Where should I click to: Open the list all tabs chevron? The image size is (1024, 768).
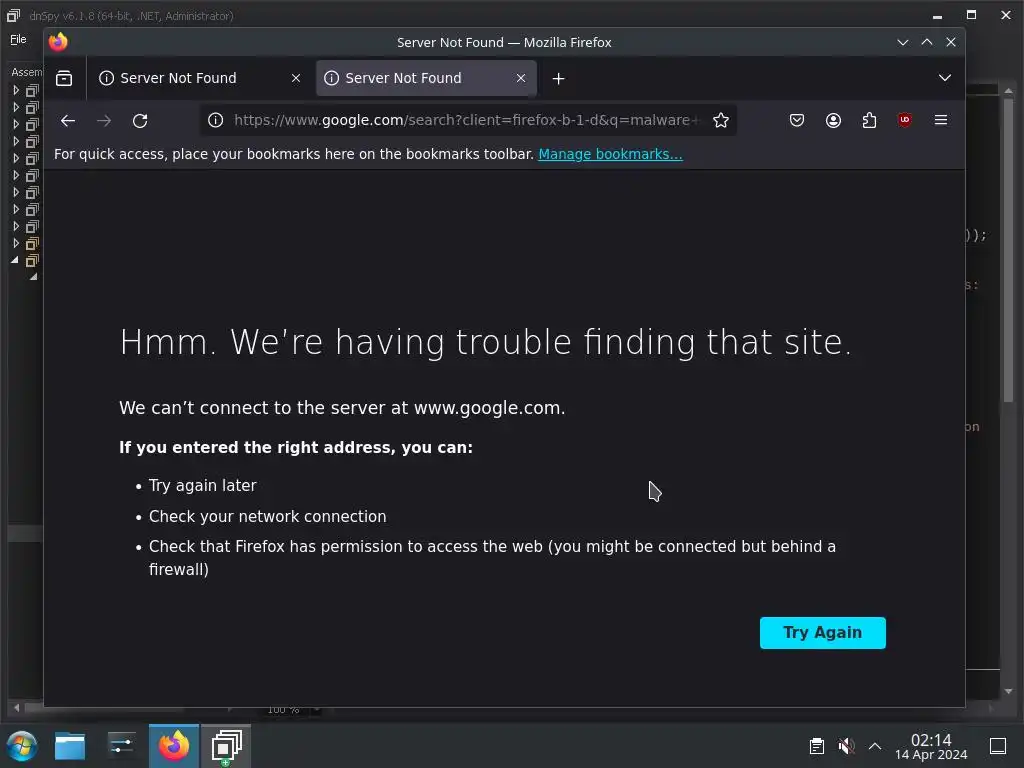tap(945, 78)
